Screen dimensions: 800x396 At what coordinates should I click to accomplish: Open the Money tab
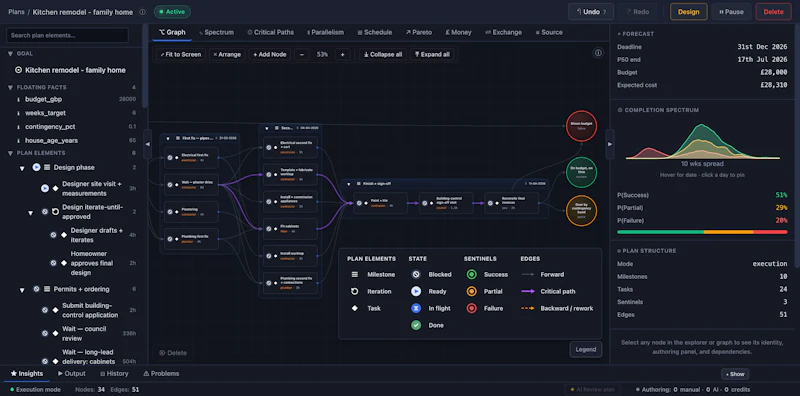(458, 32)
